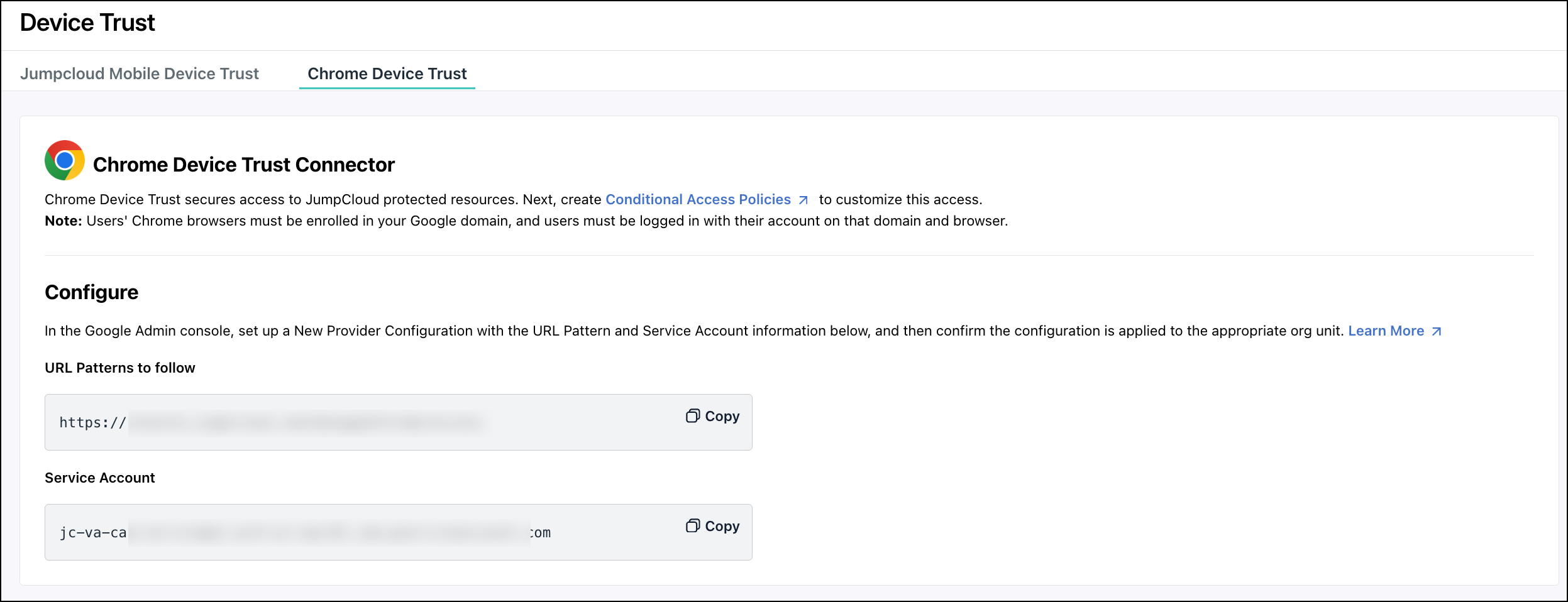Click the Configure section heading
Screen dimensions: 1568x602
point(91,292)
